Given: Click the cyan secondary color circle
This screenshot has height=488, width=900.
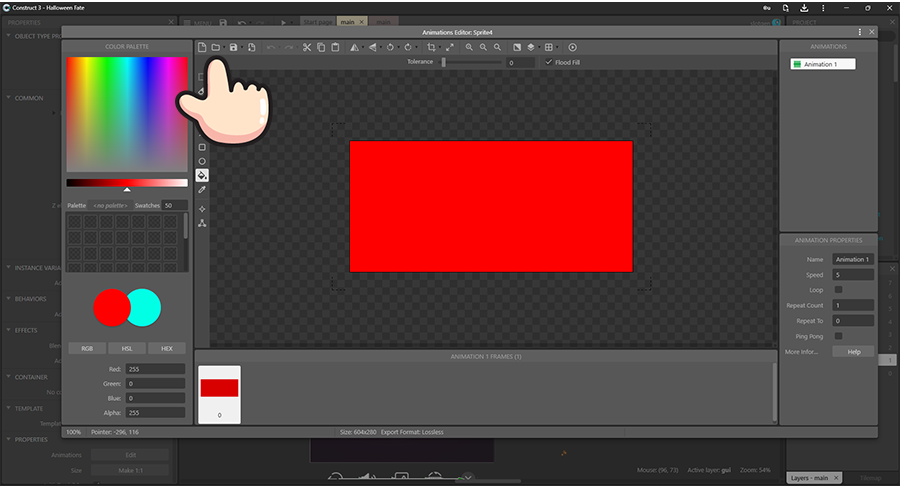Looking at the screenshot, I should coord(144,307).
